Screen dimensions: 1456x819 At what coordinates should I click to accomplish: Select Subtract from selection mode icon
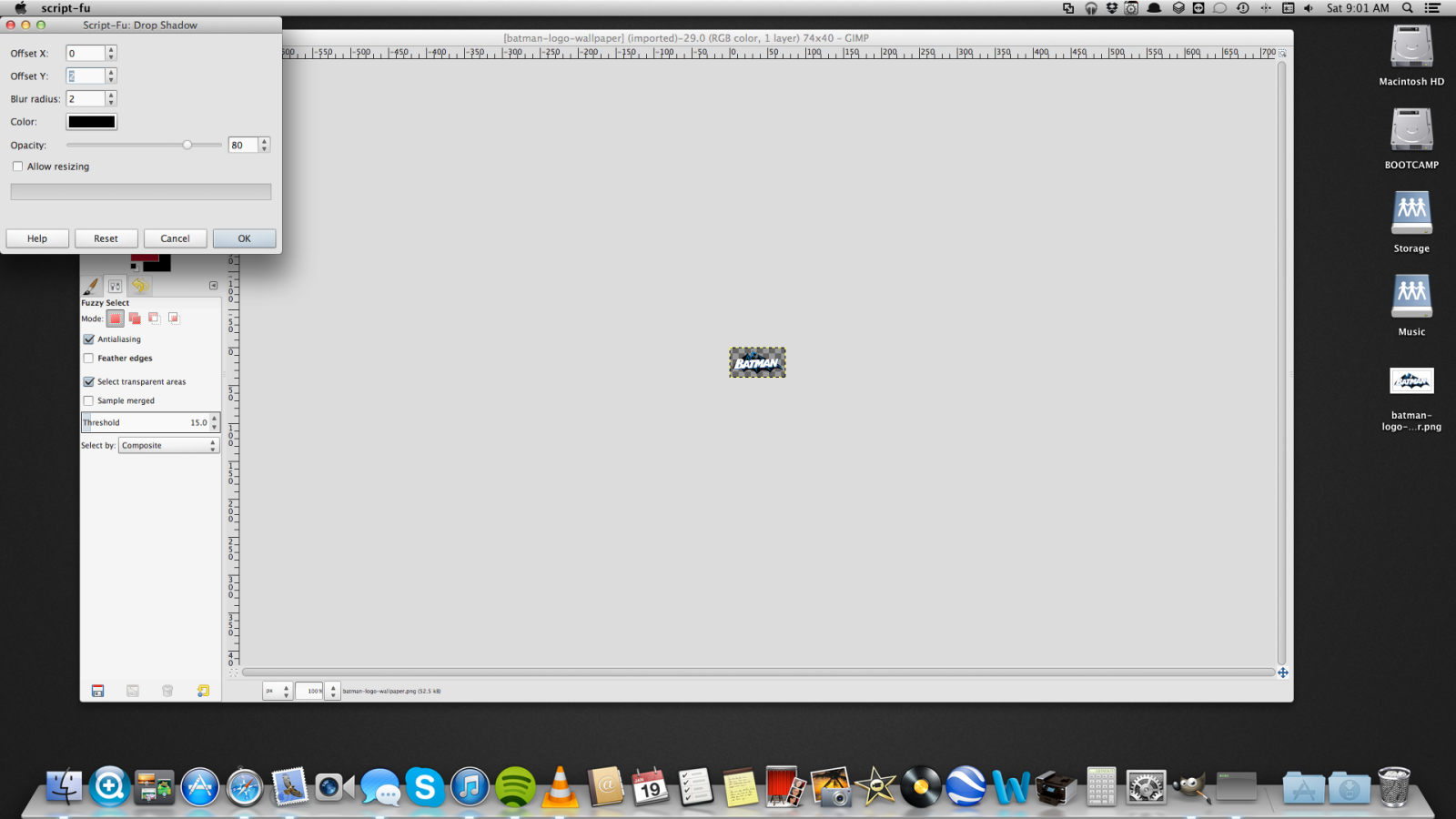[154, 318]
